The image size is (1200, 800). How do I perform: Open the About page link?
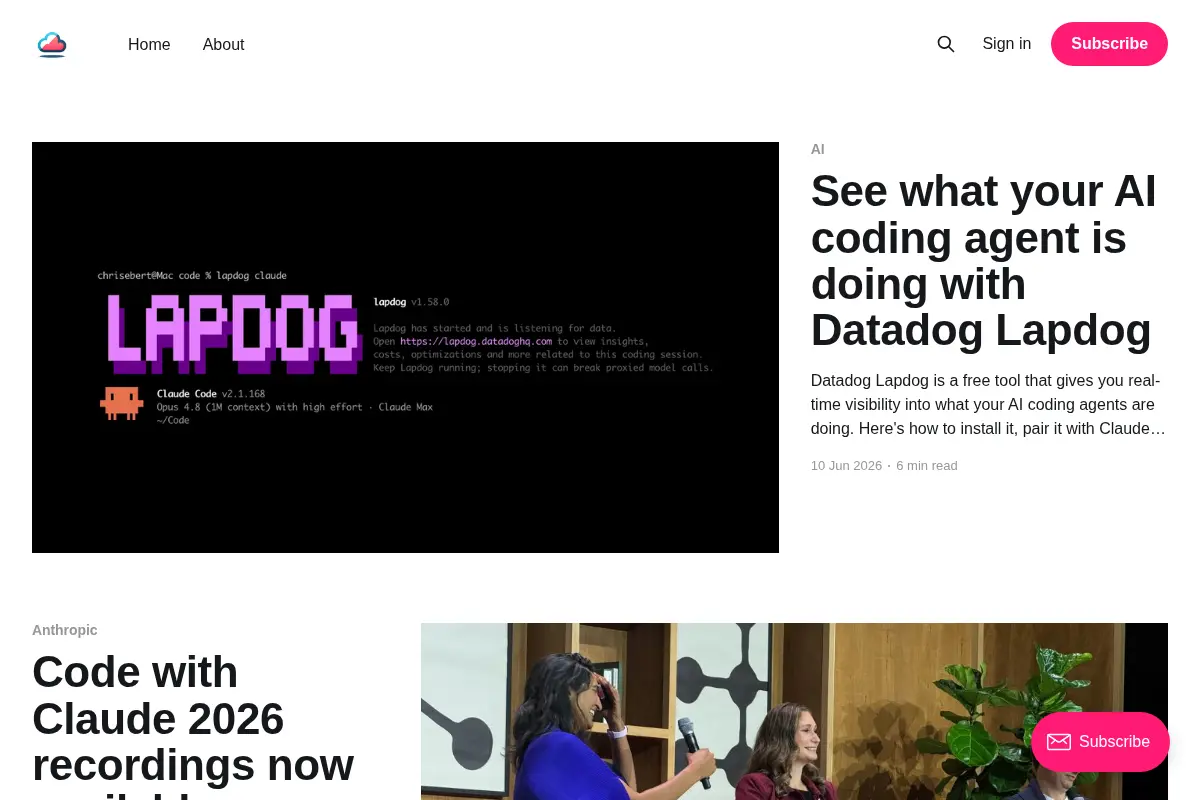click(x=223, y=44)
